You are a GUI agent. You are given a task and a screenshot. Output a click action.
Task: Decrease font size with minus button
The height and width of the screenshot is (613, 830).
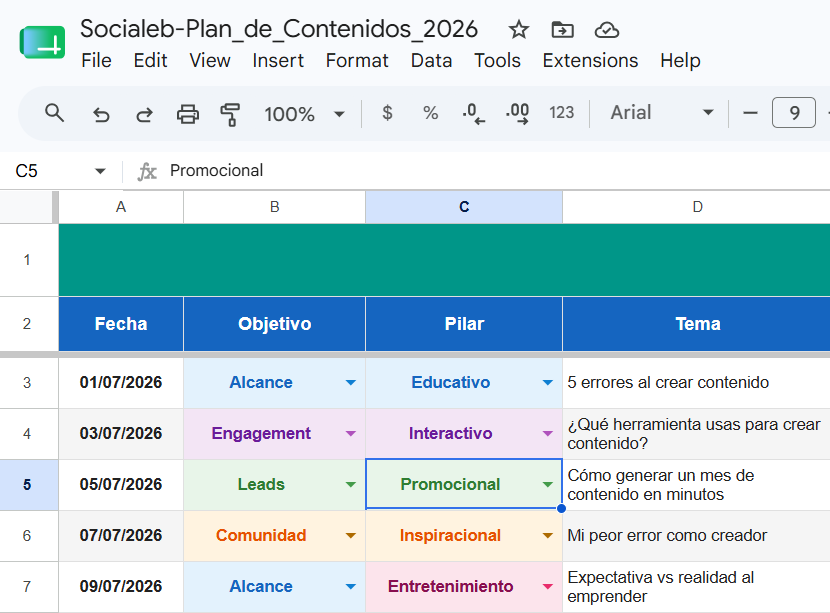(x=750, y=113)
